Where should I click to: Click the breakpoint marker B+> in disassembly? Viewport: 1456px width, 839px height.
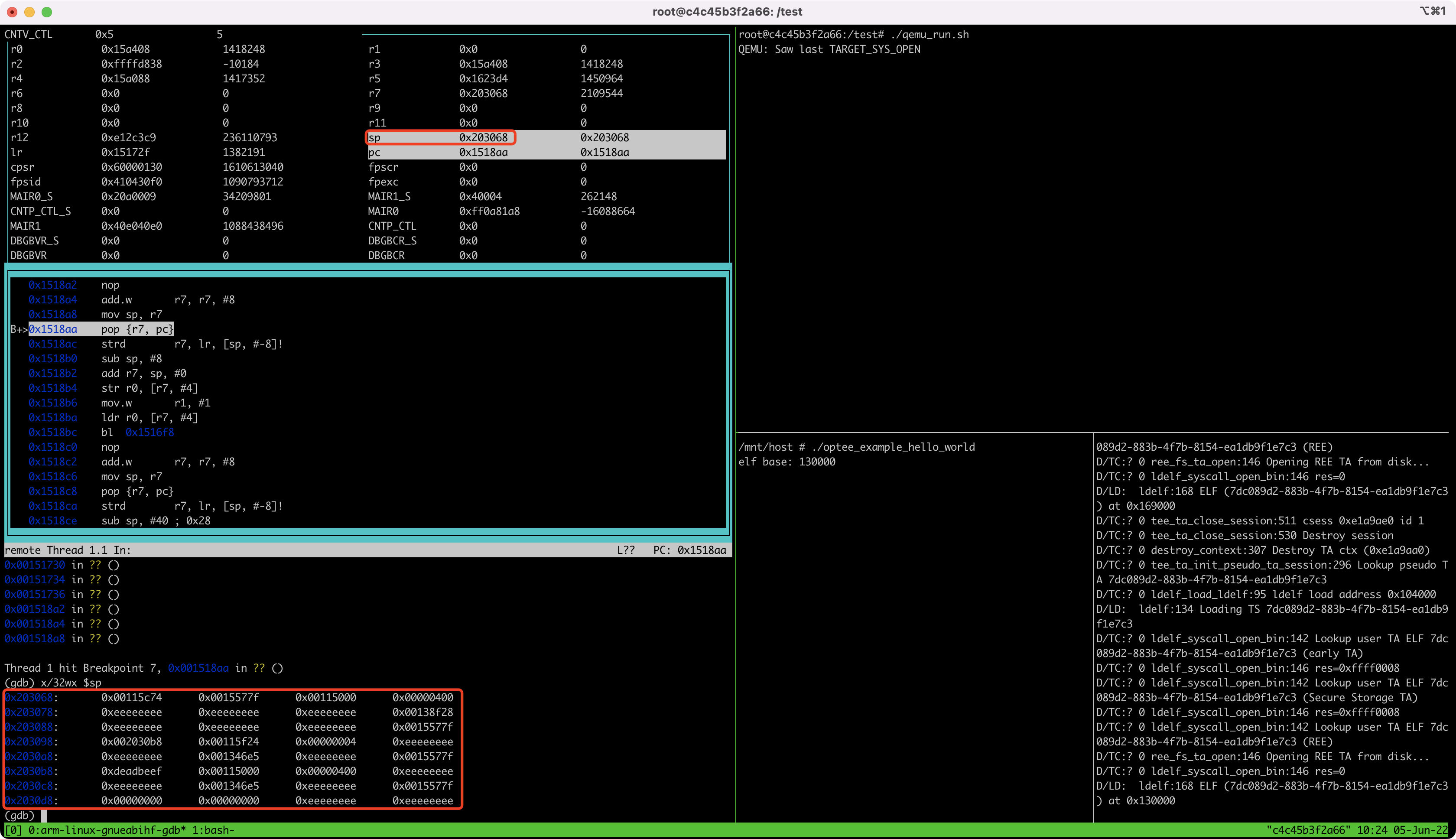click(19, 329)
